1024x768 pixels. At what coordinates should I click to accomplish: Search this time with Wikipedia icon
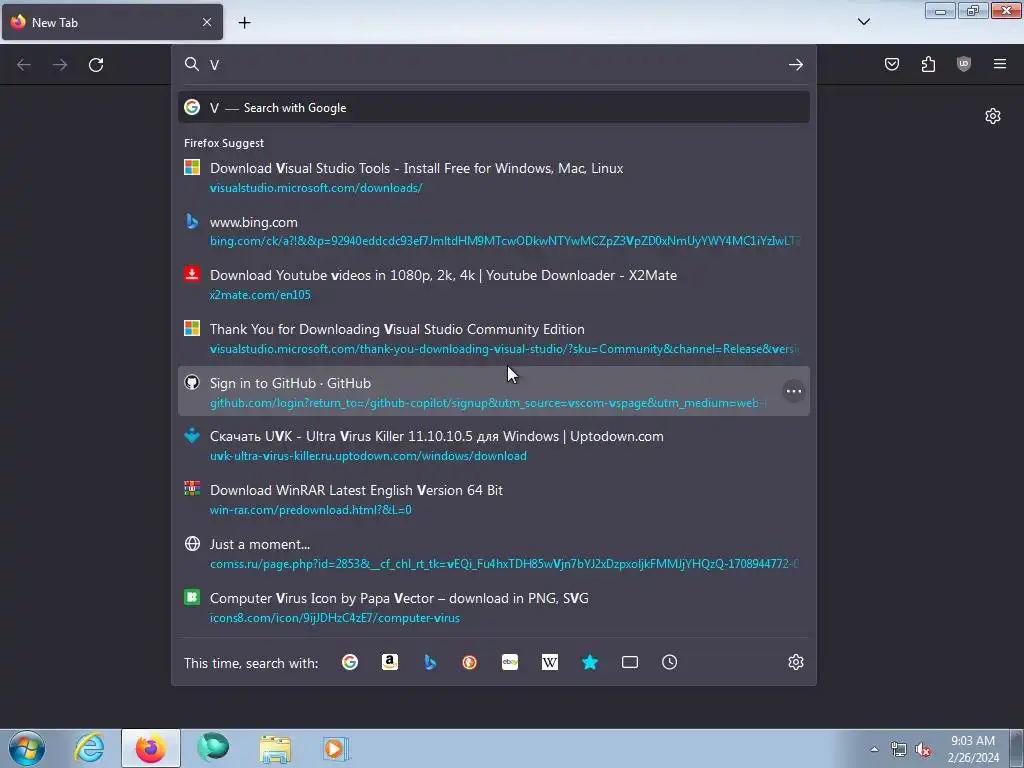tap(550, 662)
